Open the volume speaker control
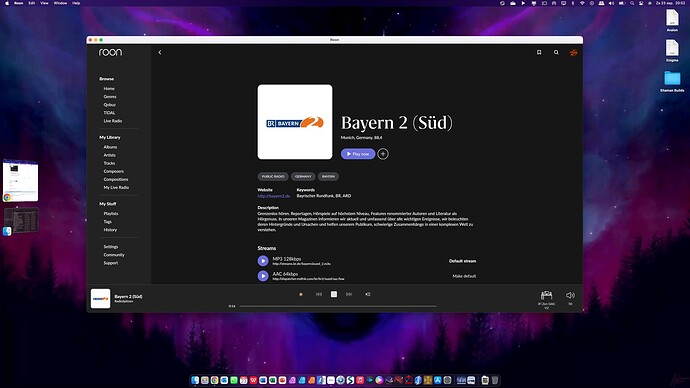This screenshot has width=690, height=388. click(x=570, y=295)
